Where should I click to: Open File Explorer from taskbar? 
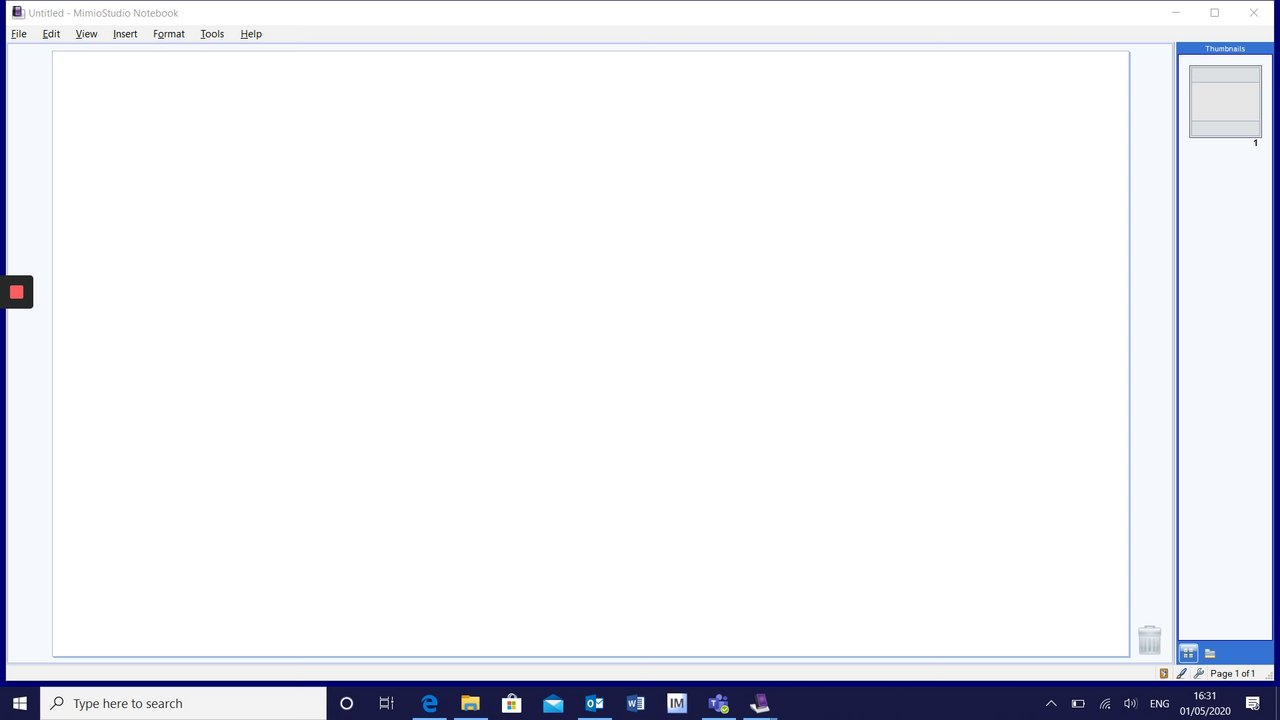click(470, 703)
